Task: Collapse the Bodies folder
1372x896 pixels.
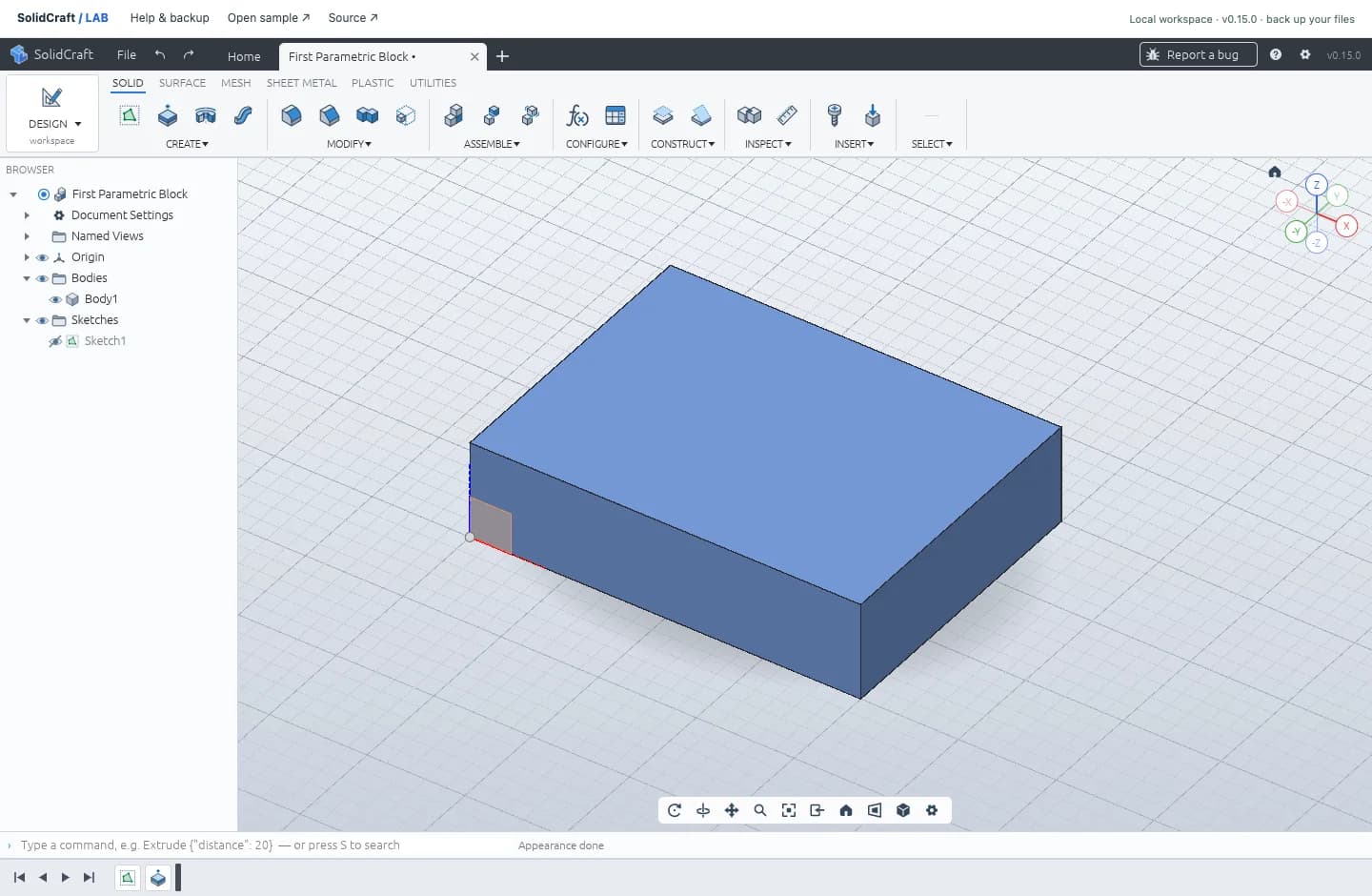Action: pyautogui.click(x=27, y=278)
